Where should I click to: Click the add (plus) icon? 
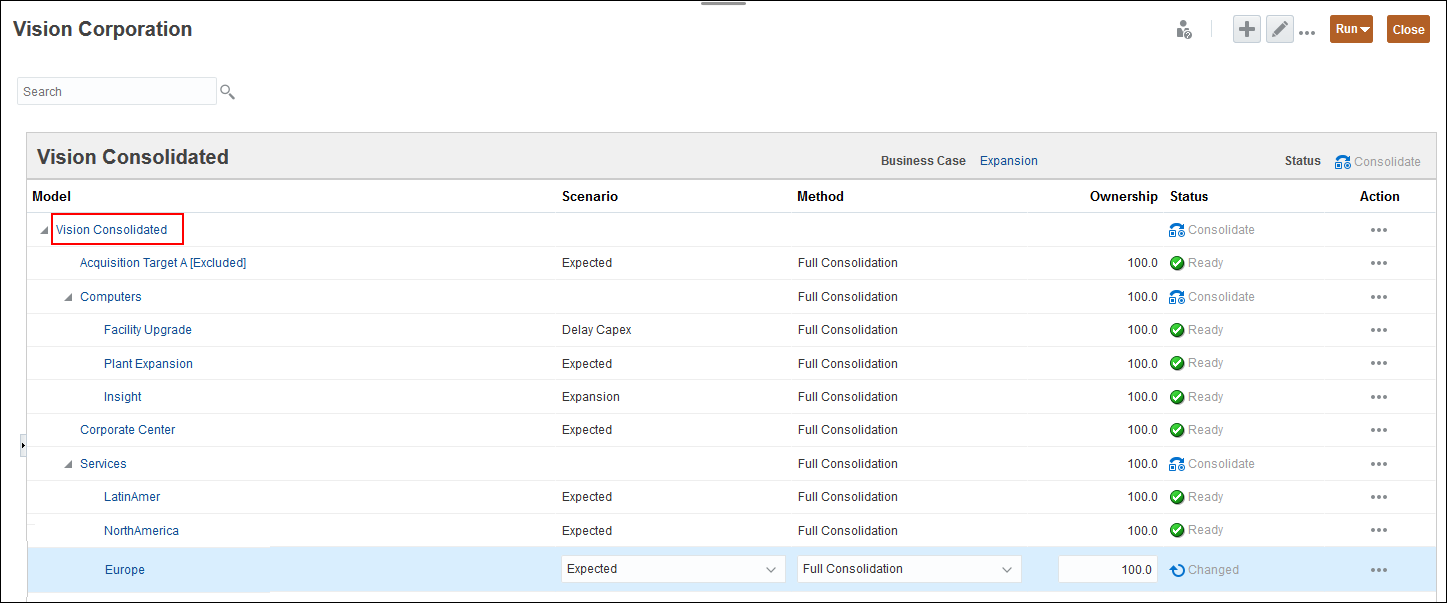click(1246, 30)
